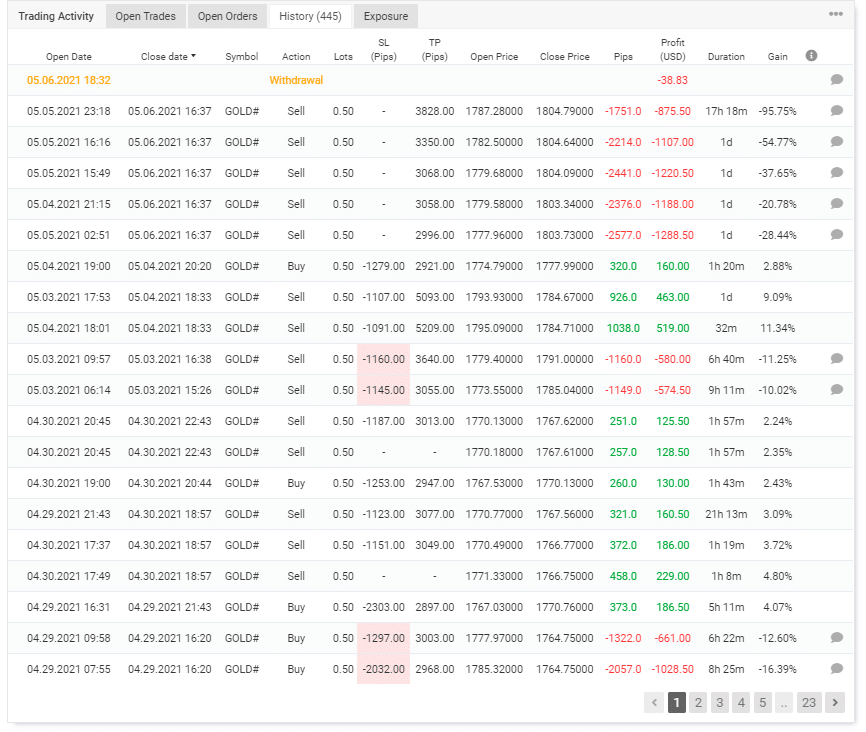Open the three-dots more options menu
This screenshot has height=732, width=866.
point(836,14)
